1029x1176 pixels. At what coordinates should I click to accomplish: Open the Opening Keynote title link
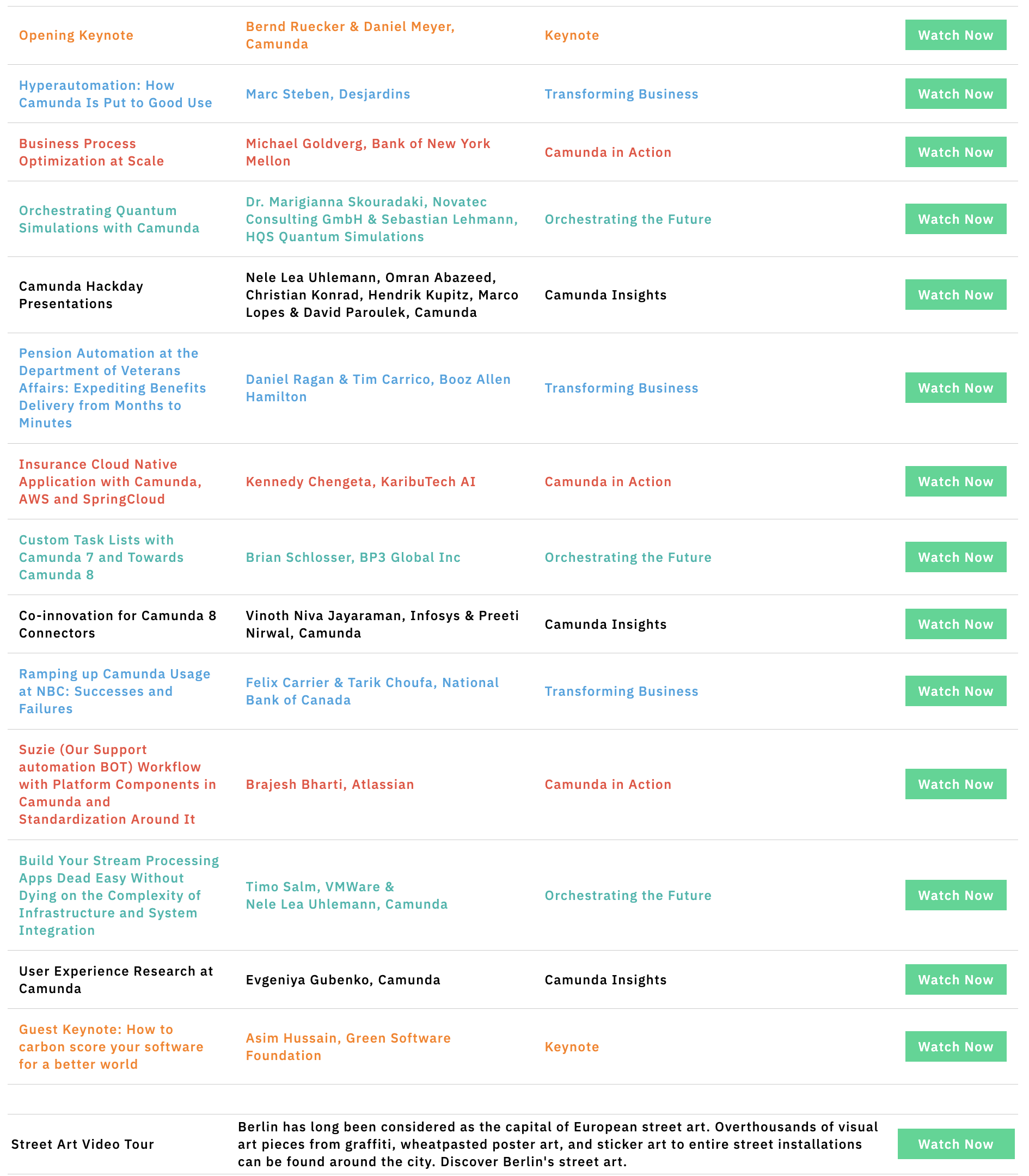tap(76, 35)
